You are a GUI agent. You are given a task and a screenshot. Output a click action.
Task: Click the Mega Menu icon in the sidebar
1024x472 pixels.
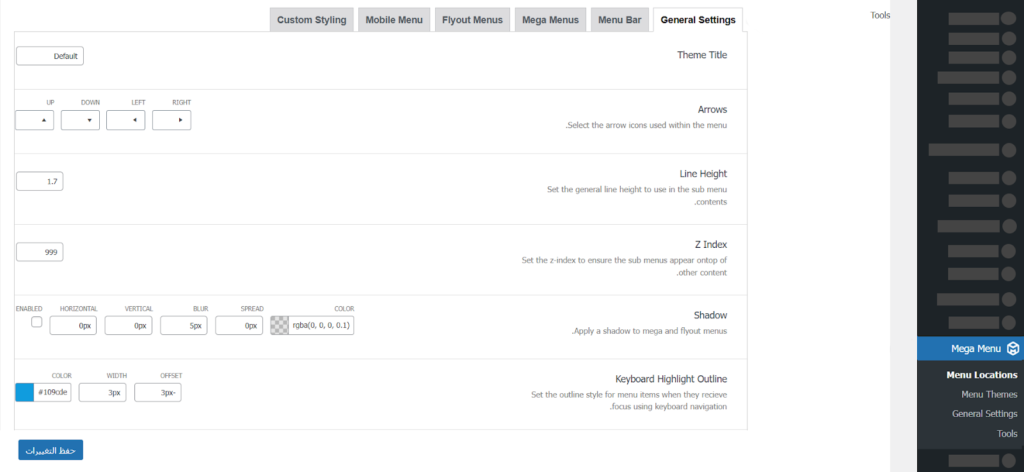[1012, 349]
